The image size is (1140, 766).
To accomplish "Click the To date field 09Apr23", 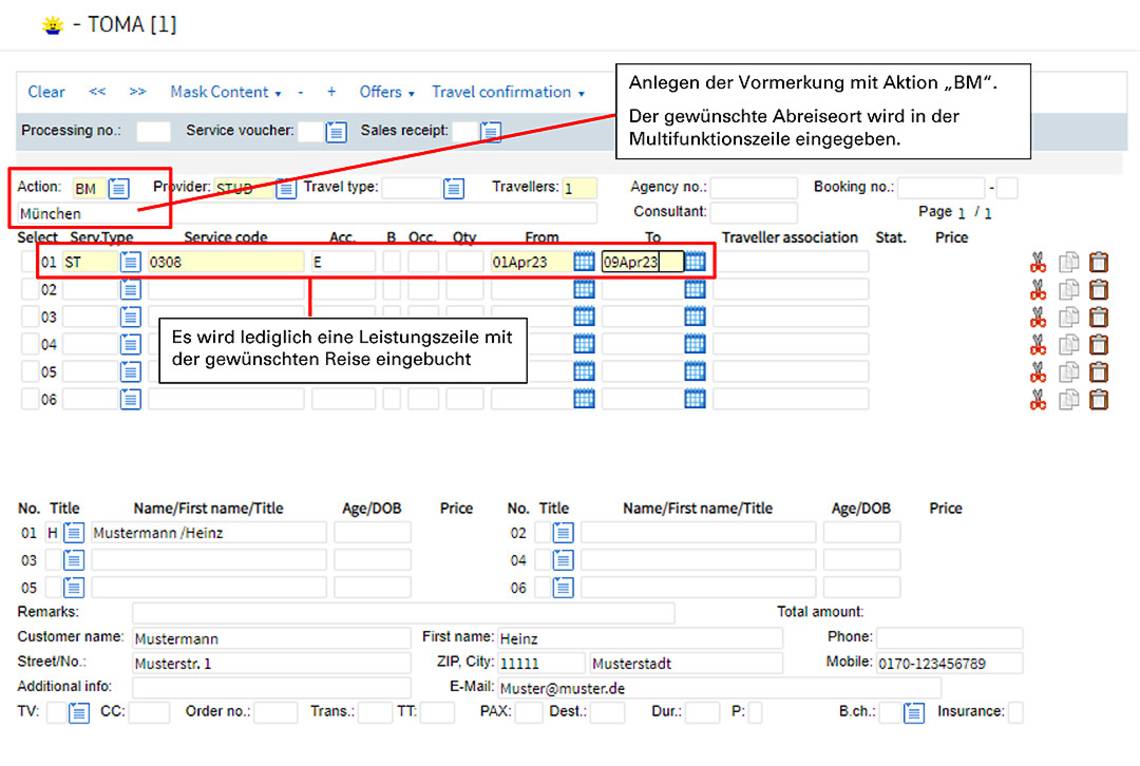I will coord(643,262).
